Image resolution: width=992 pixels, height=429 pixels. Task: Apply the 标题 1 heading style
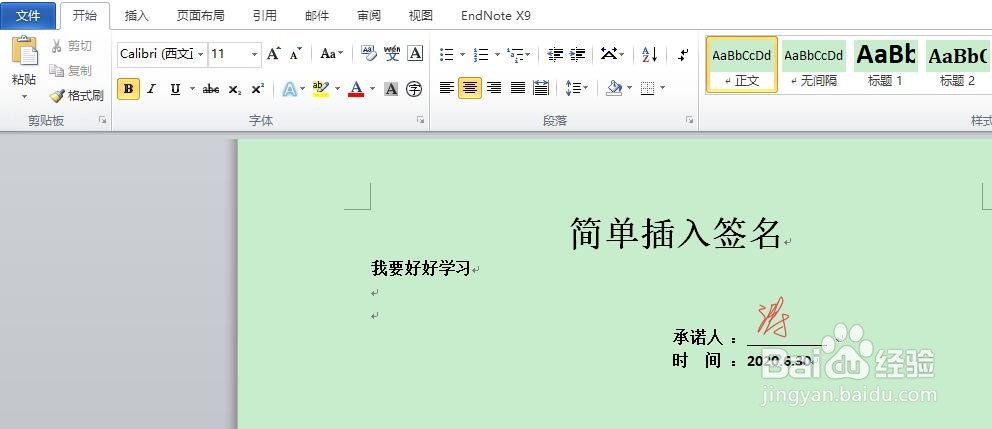pos(886,65)
